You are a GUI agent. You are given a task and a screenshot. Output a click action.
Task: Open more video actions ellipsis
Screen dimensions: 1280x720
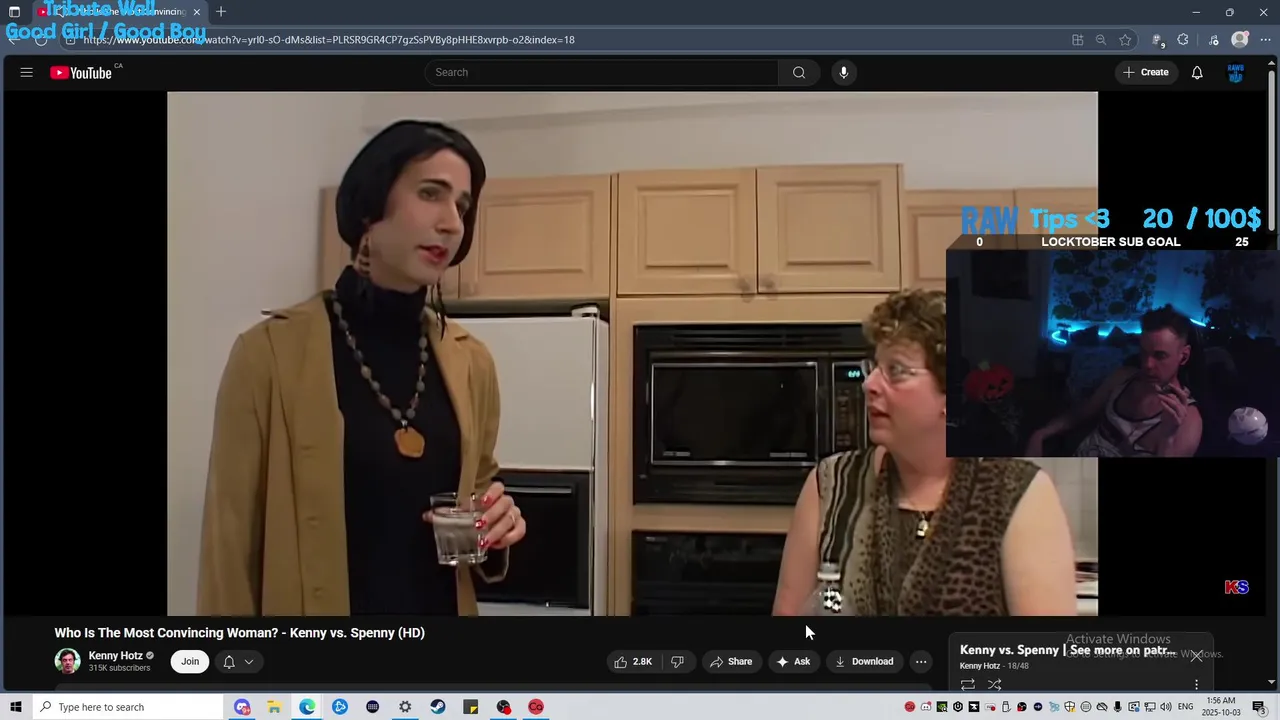coord(921,661)
